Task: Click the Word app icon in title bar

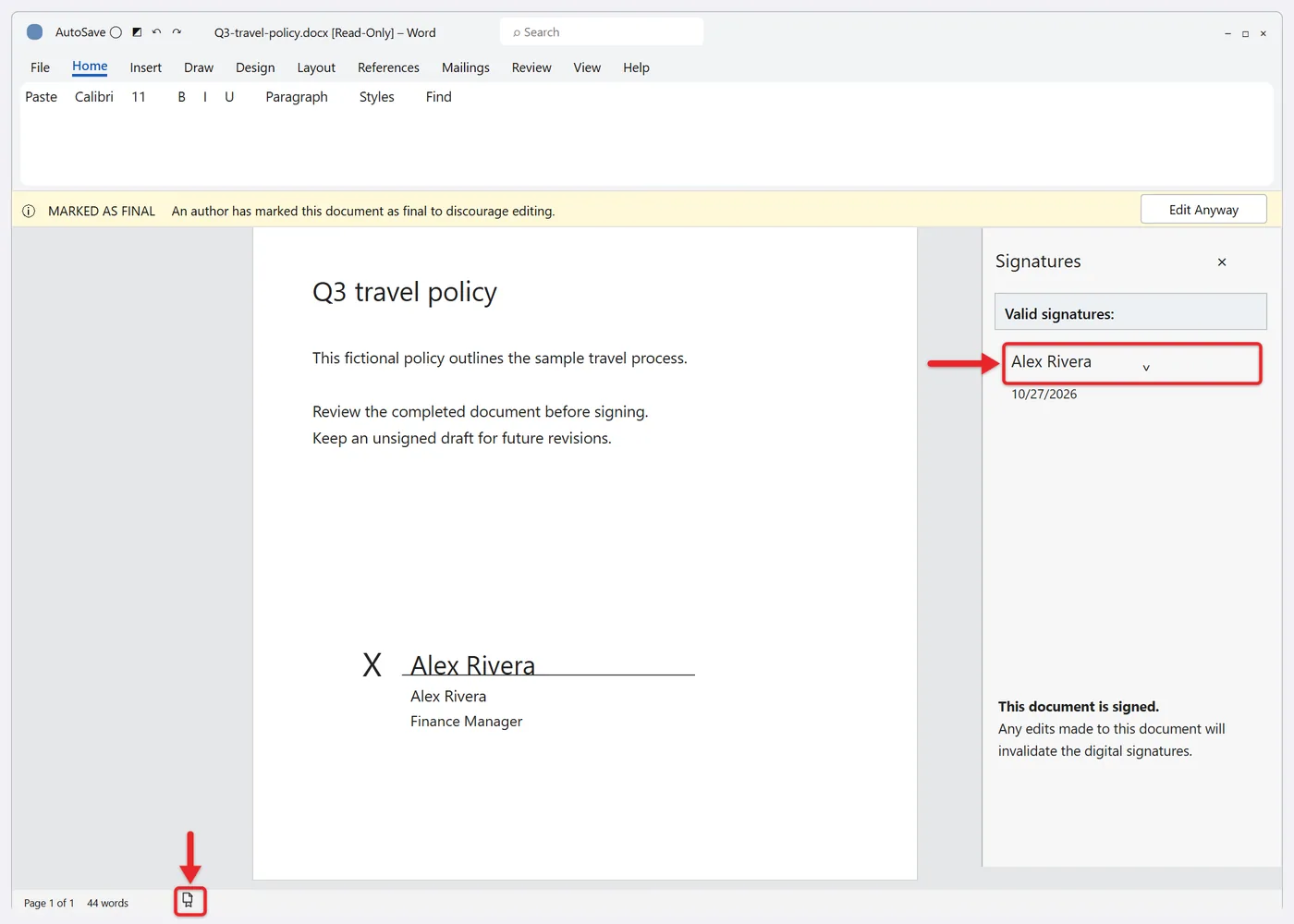Action: point(35,32)
